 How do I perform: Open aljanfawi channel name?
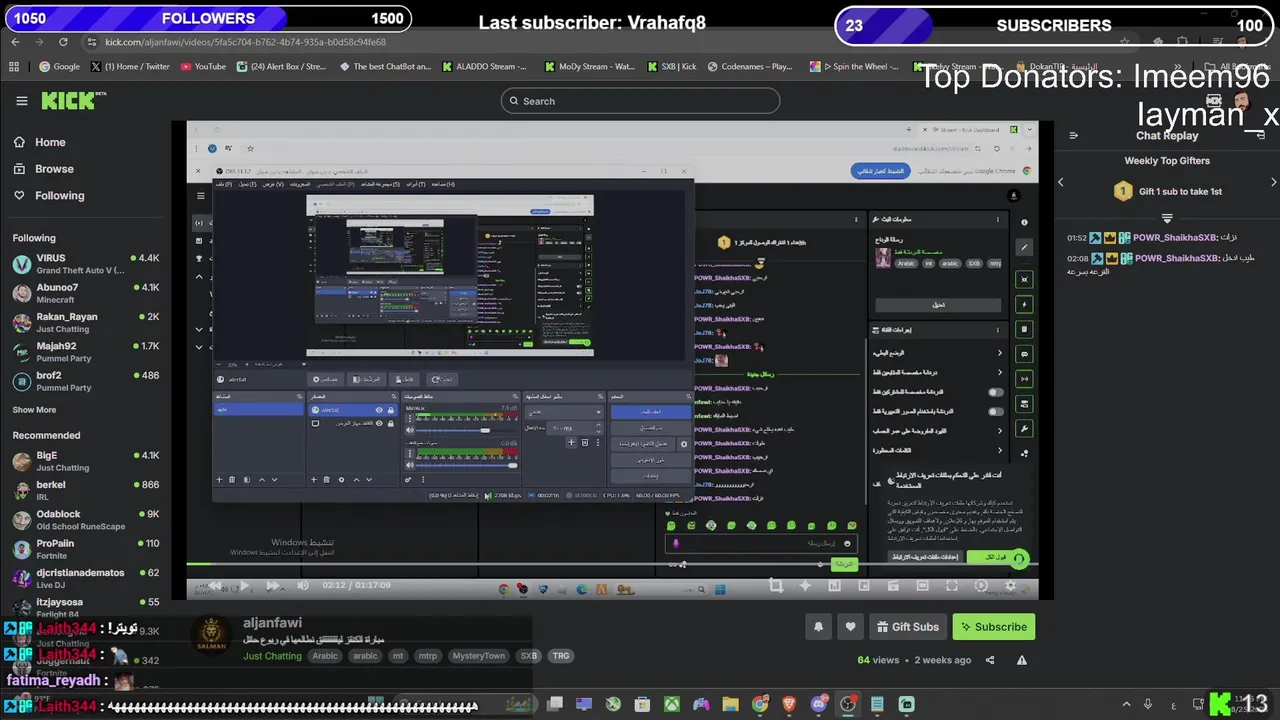pyautogui.click(x=272, y=623)
